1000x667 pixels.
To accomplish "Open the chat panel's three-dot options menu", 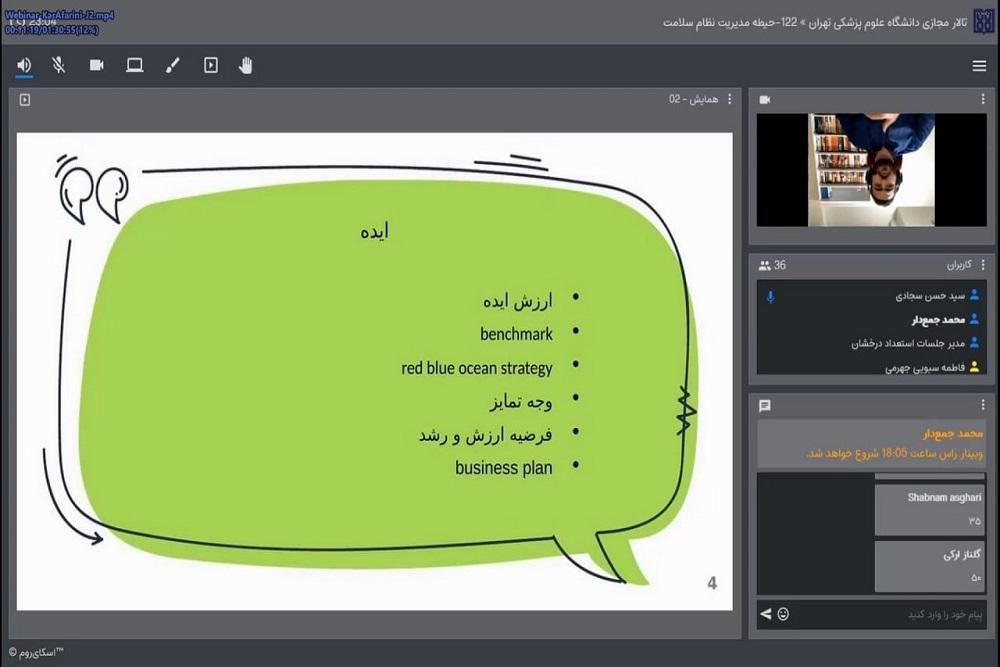I will click(981, 405).
